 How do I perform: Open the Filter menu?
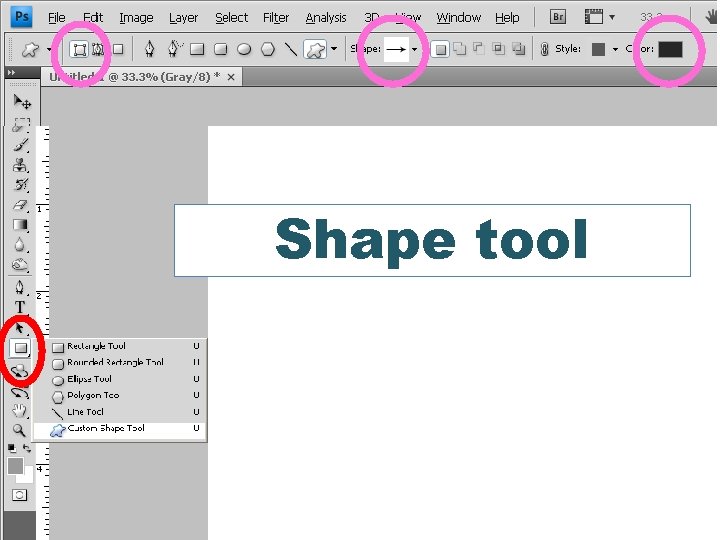point(276,17)
